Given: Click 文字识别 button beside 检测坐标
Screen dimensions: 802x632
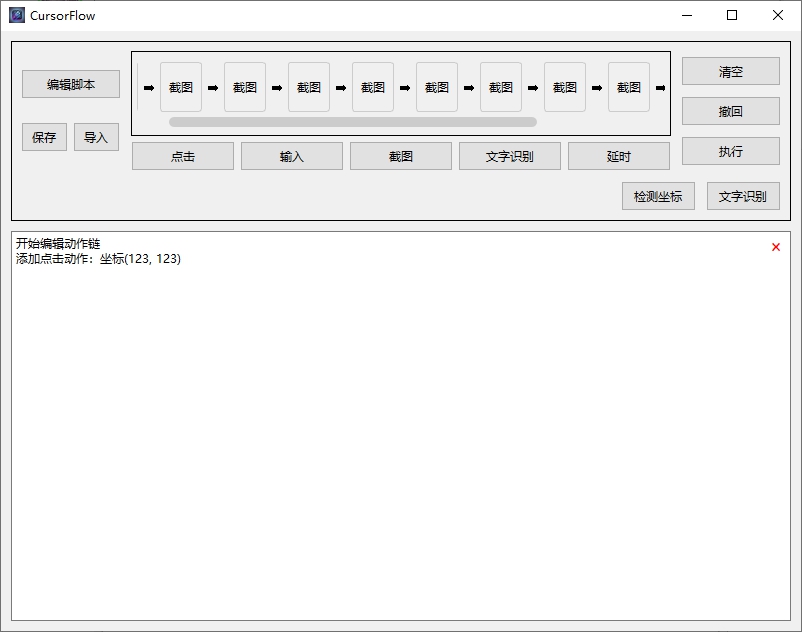Looking at the screenshot, I should (743, 196).
